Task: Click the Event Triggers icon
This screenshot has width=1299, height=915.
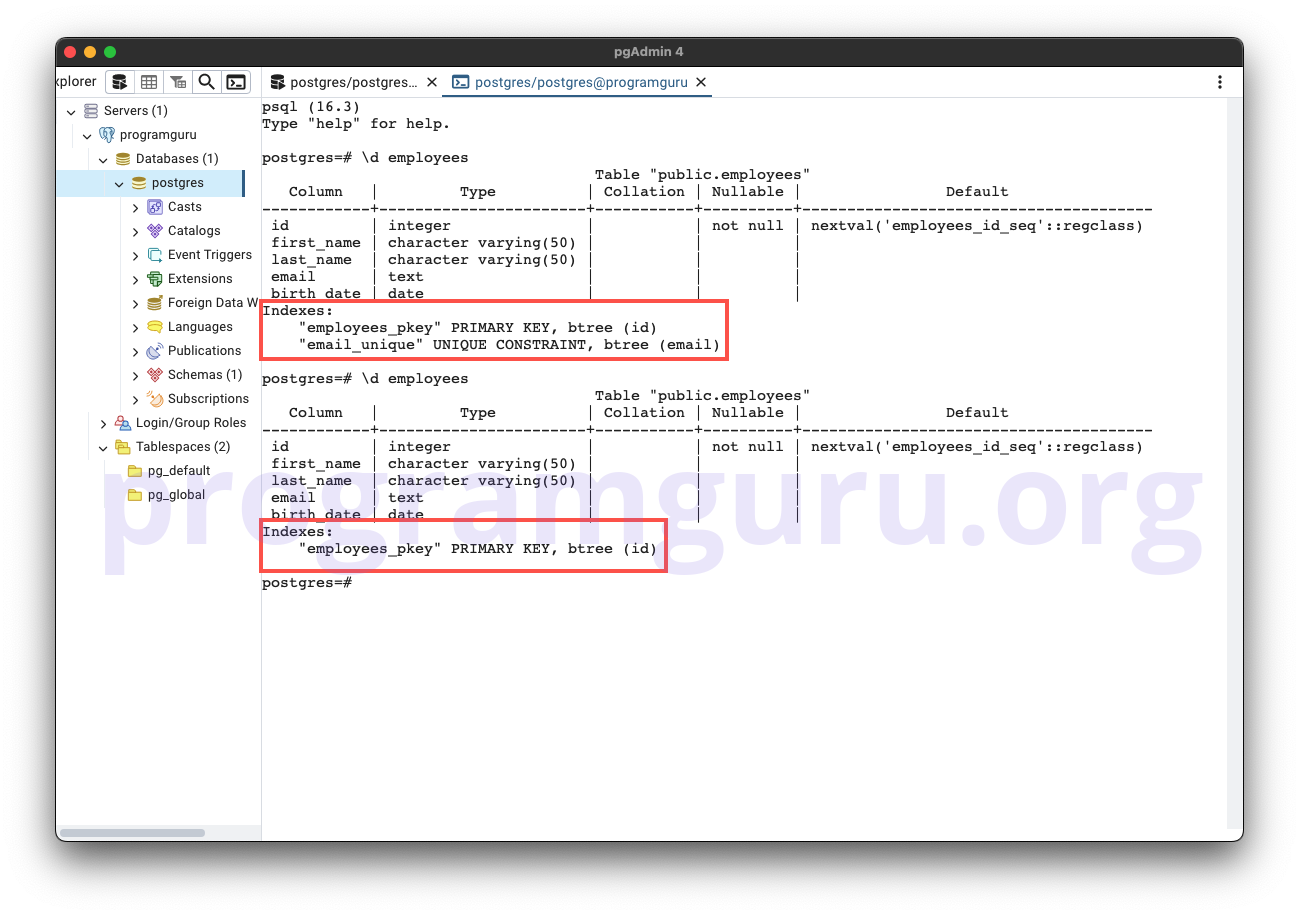Action: (155, 255)
